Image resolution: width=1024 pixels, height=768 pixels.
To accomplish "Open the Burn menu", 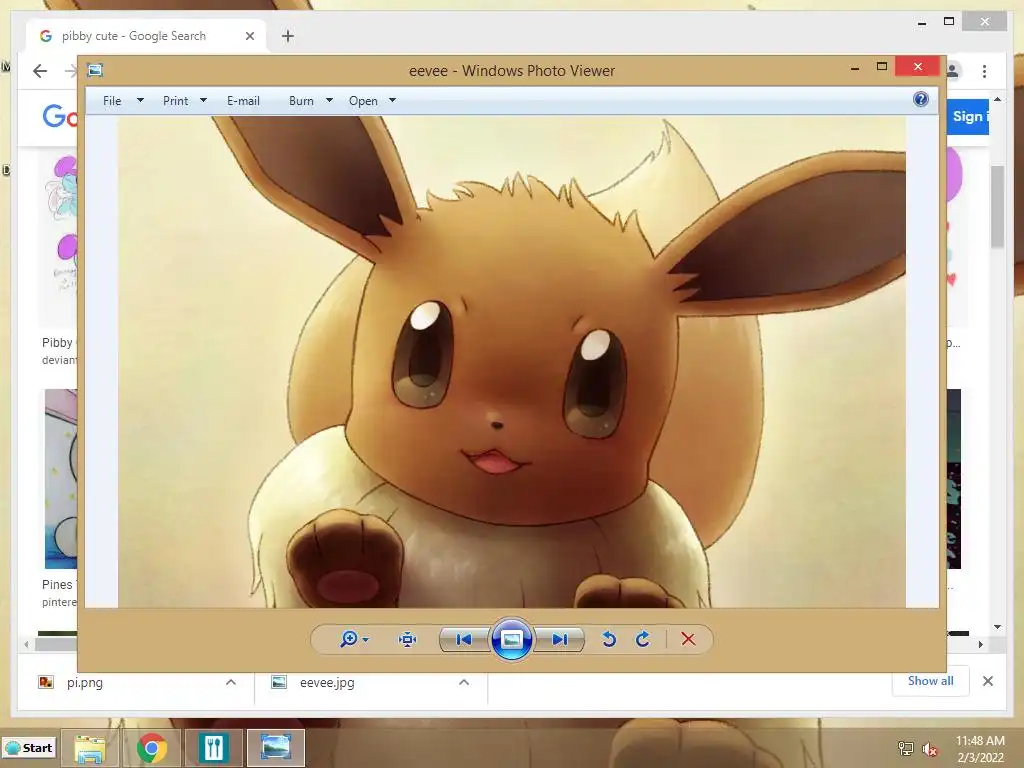I will (x=301, y=101).
